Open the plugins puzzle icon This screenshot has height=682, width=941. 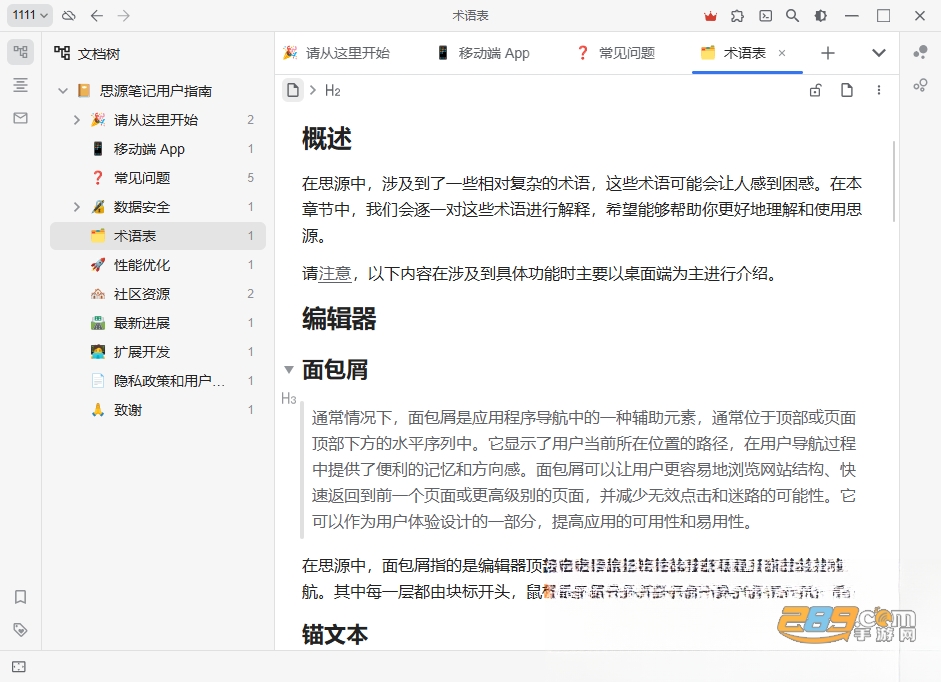click(738, 16)
